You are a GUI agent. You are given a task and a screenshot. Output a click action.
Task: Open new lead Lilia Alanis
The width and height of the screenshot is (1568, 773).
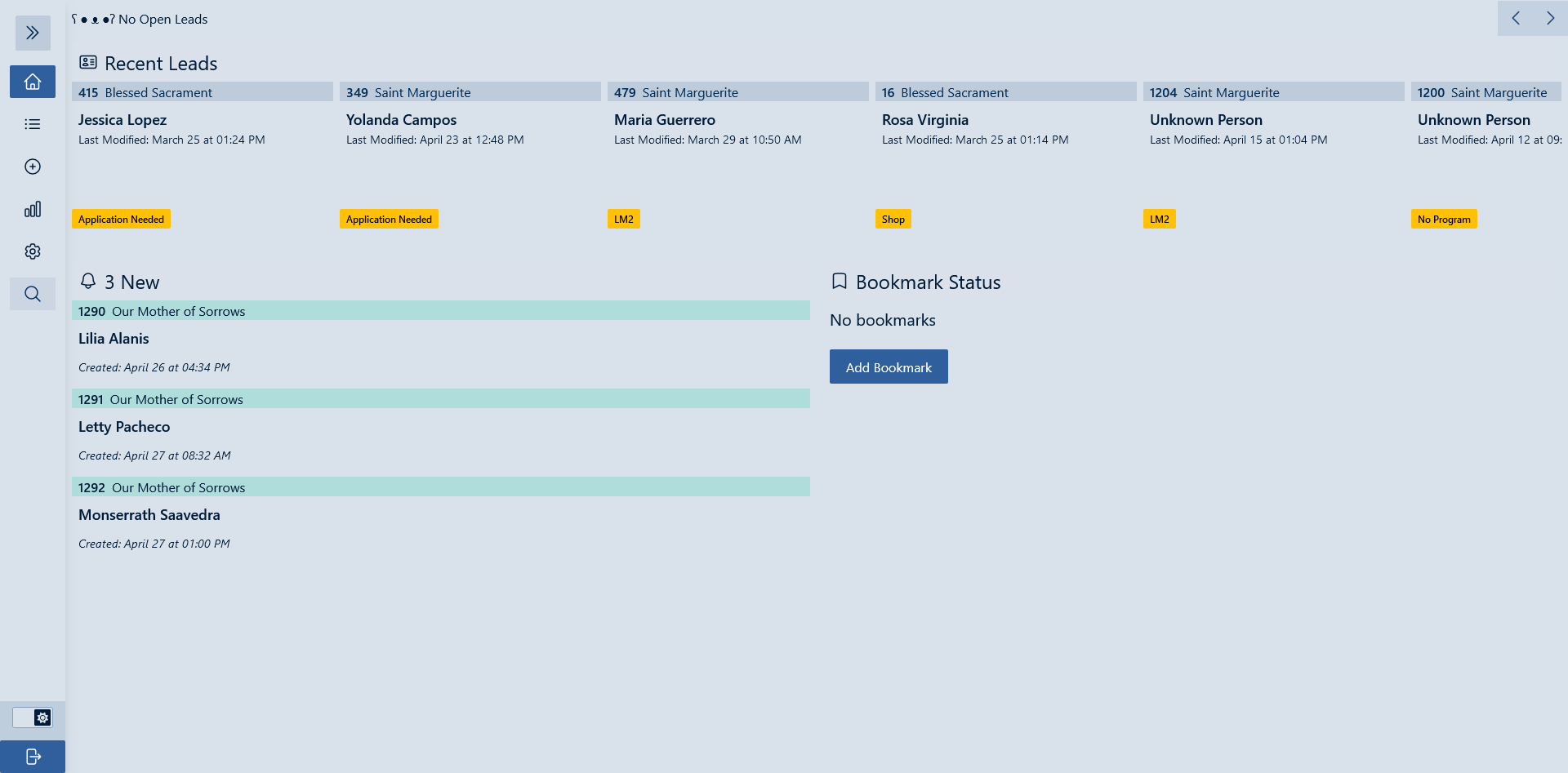[x=114, y=339]
